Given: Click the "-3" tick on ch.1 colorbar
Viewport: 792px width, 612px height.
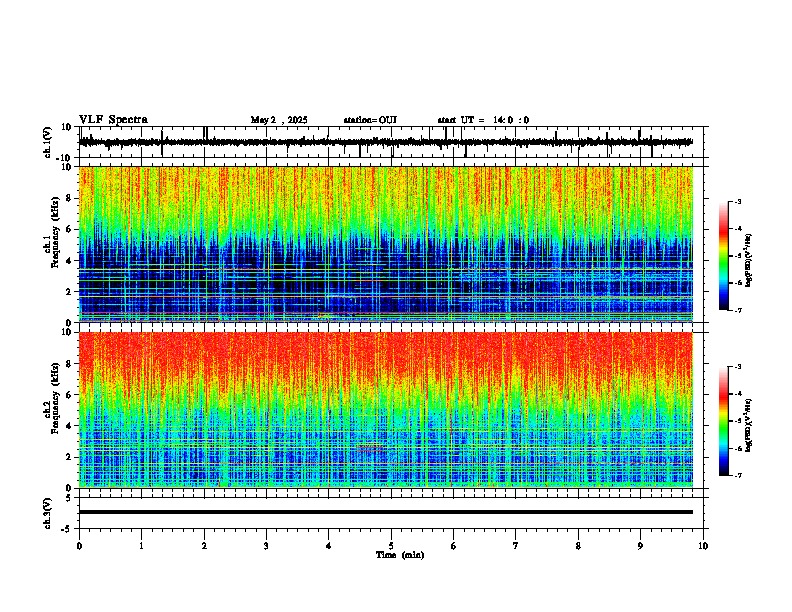Looking at the screenshot, I should point(737,202).
